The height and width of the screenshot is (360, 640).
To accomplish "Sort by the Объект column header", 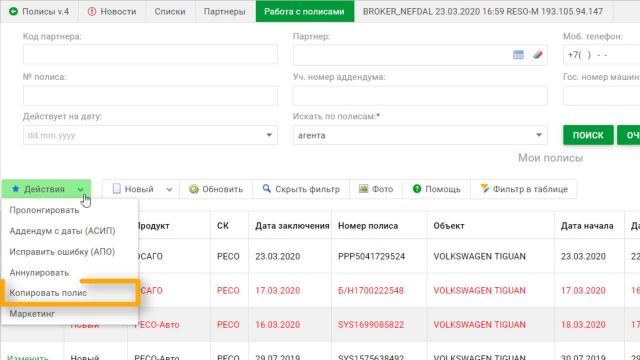I will [449, 226].
